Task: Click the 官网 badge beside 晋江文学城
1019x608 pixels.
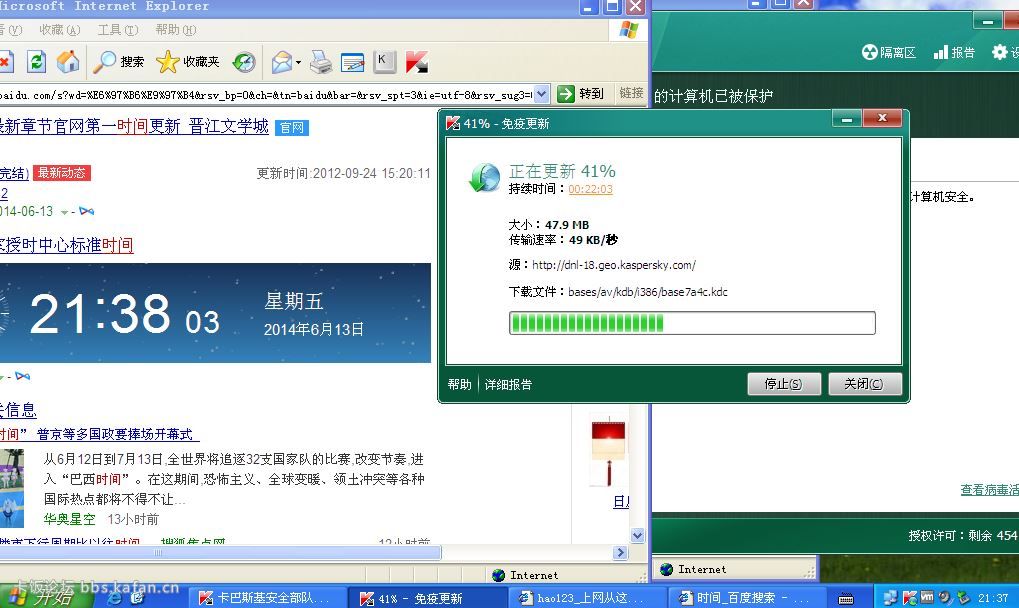Action: [292, 128]
